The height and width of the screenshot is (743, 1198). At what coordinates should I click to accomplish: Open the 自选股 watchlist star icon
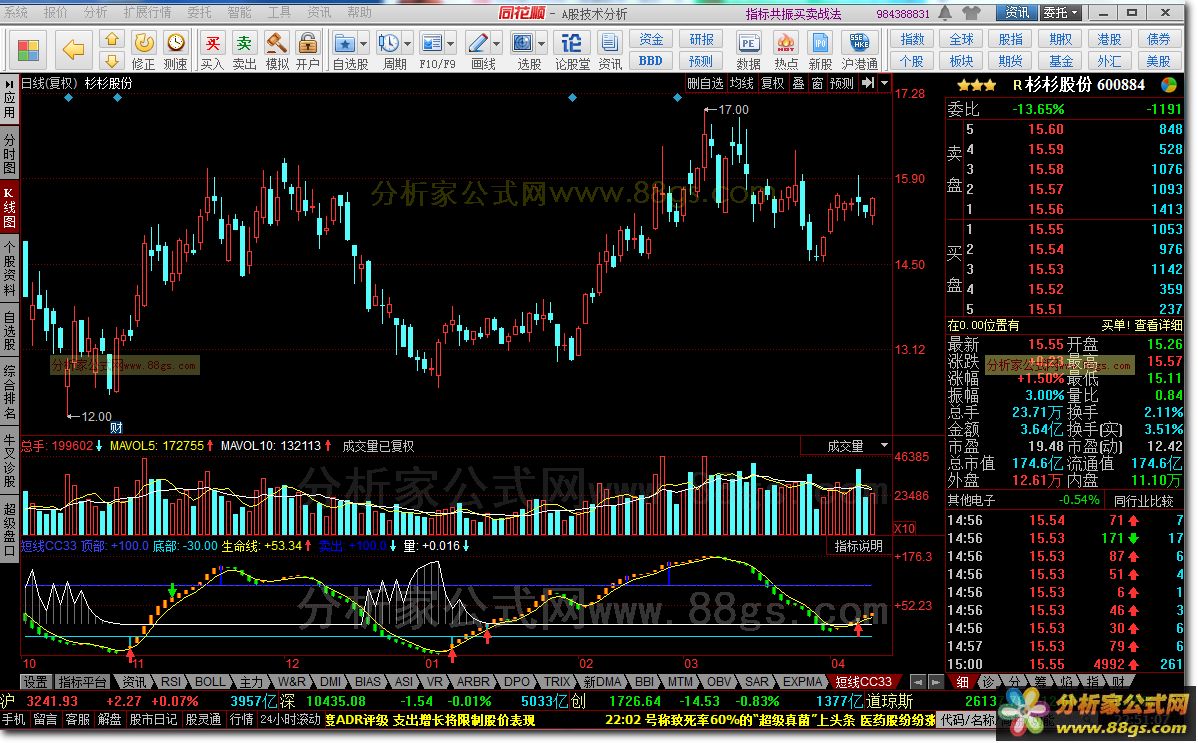(x=345, y=44)
